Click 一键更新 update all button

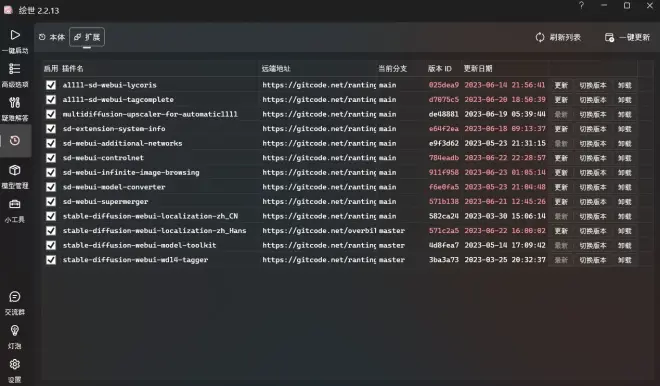click(627, 37)
